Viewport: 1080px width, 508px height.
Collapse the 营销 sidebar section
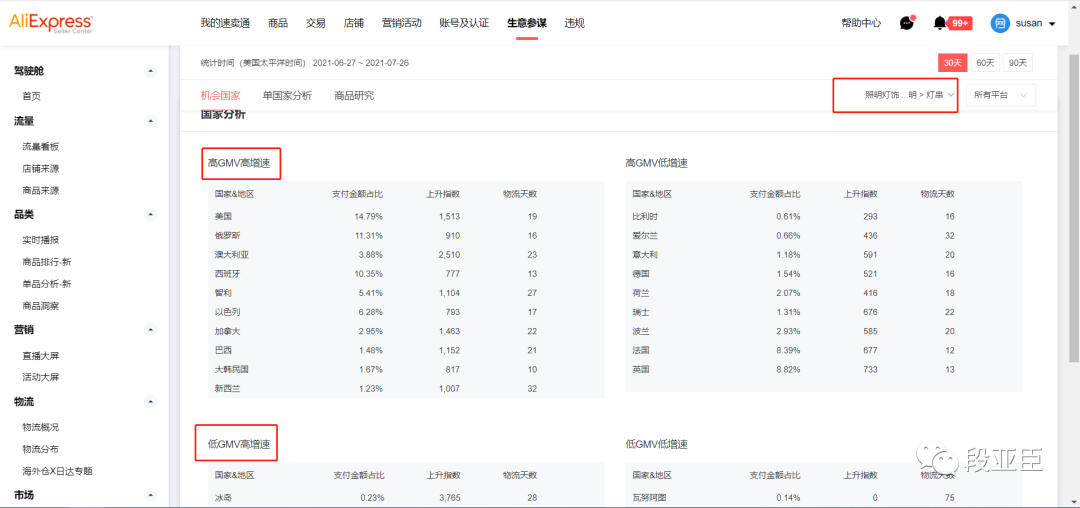click(x=151, y=330)
